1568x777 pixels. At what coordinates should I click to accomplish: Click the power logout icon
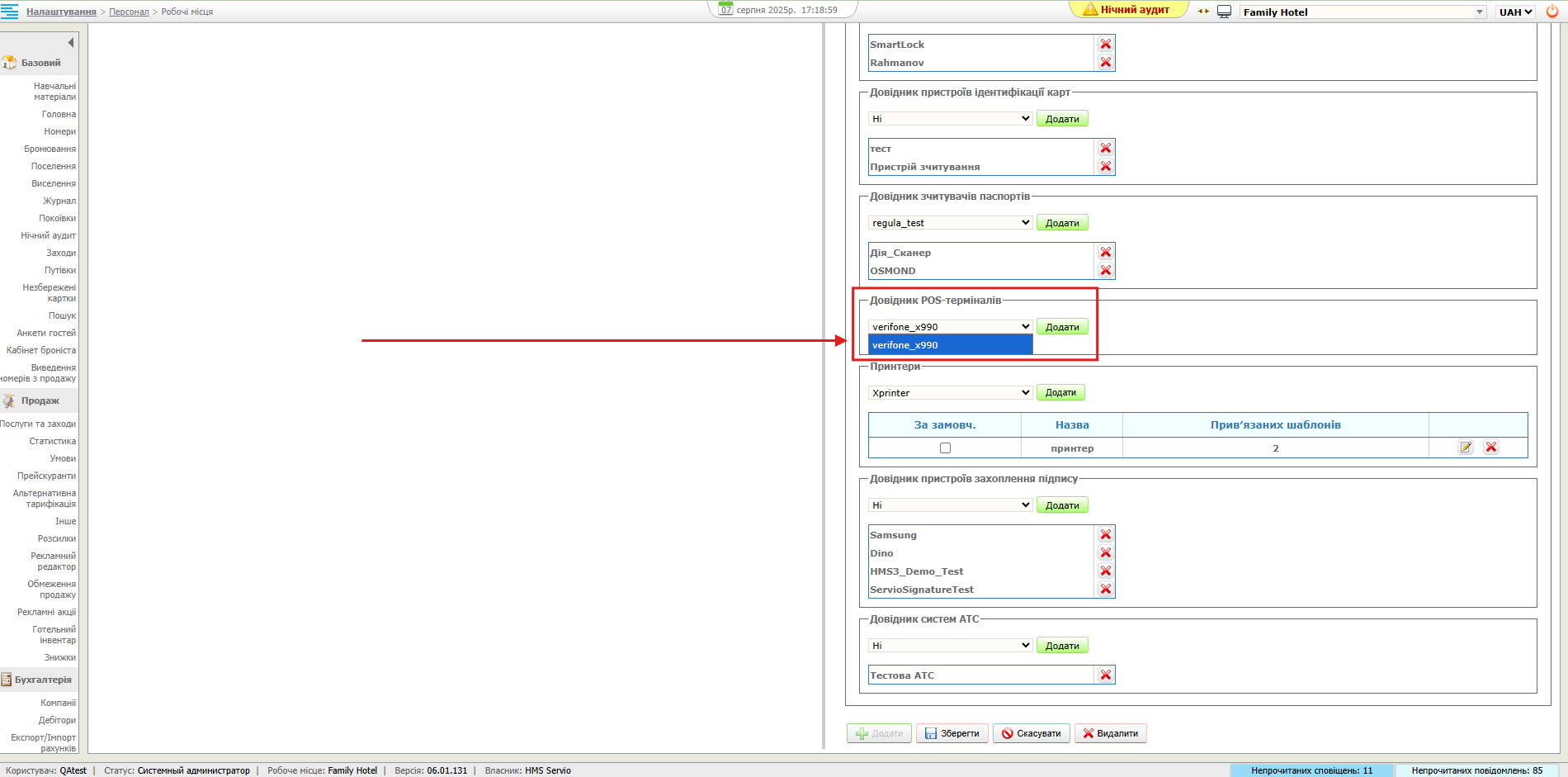point(1551,12)
